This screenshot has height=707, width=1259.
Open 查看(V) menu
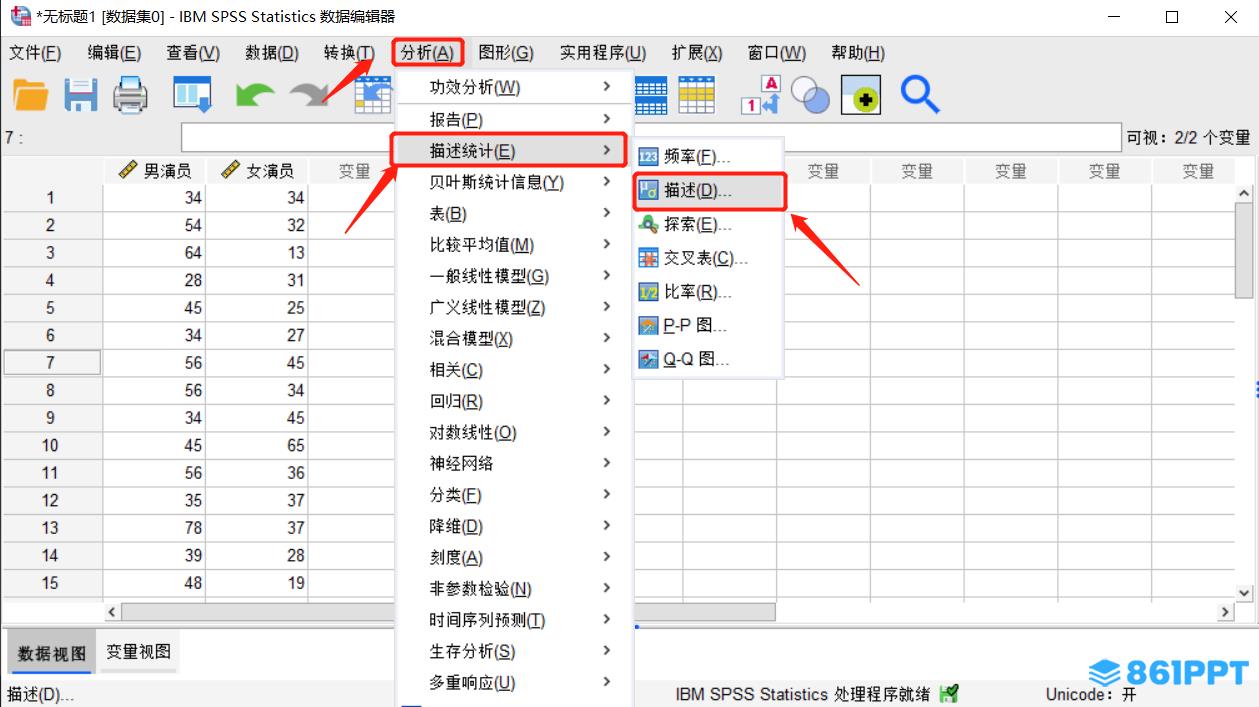tap(193, 53)
